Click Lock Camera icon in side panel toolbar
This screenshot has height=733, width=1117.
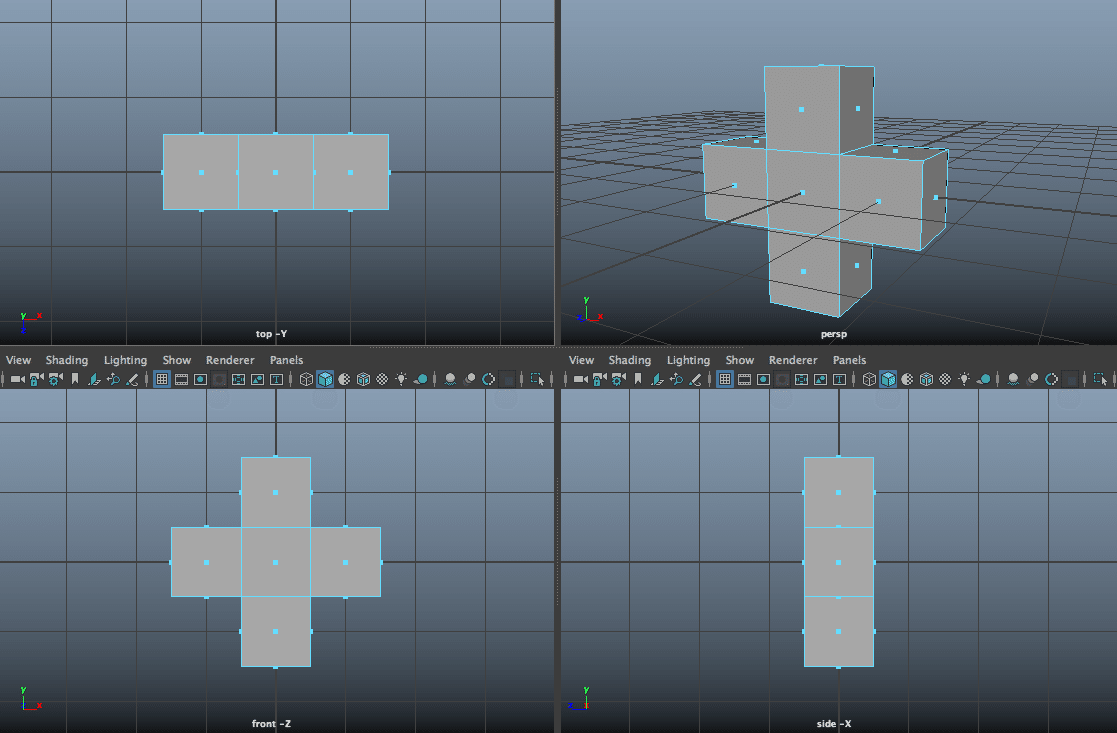[599, 379]
